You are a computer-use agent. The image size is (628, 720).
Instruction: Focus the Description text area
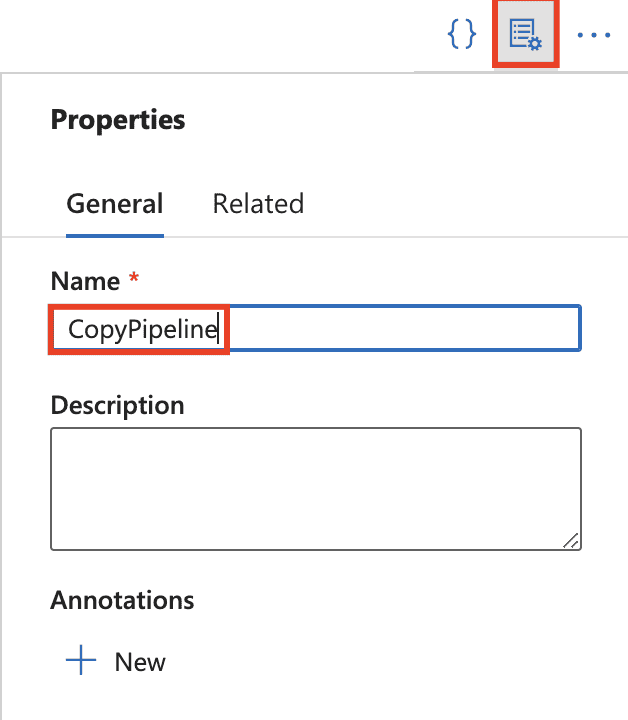coord(315,488)
